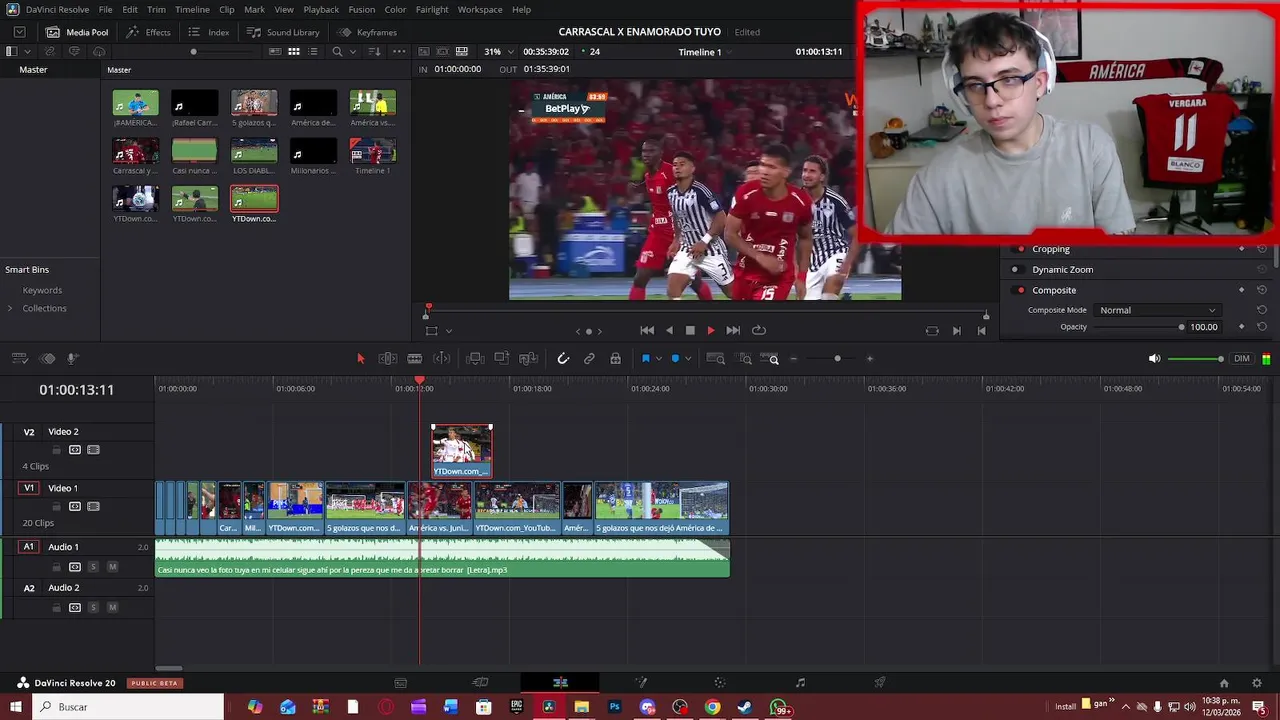Open the Media page icon
Screen dimensions: 1280x720
401,683
